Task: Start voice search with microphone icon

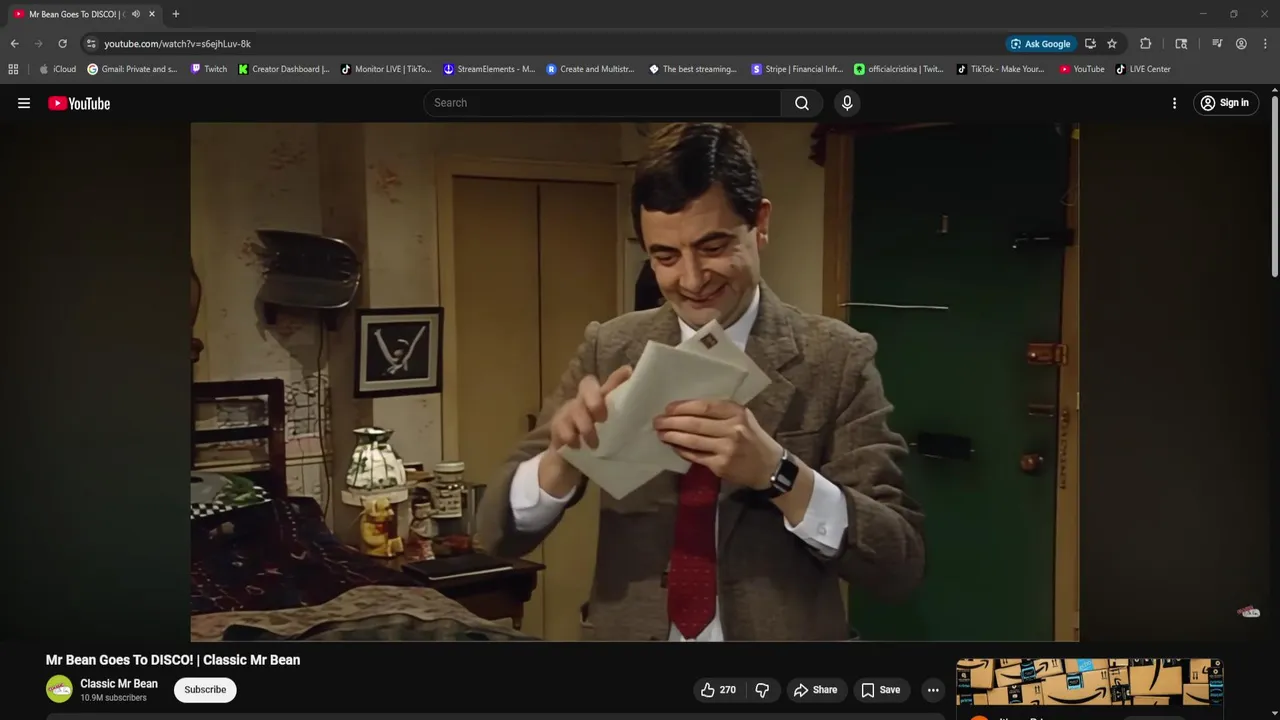Action: [x=847, y=103]
